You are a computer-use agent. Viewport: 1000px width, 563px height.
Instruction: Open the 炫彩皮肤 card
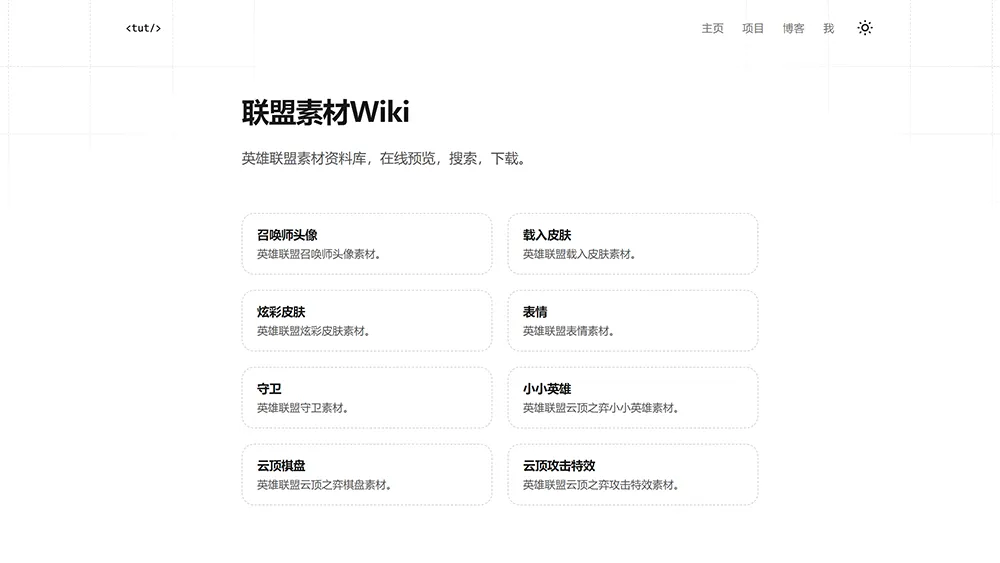point(366,320)
